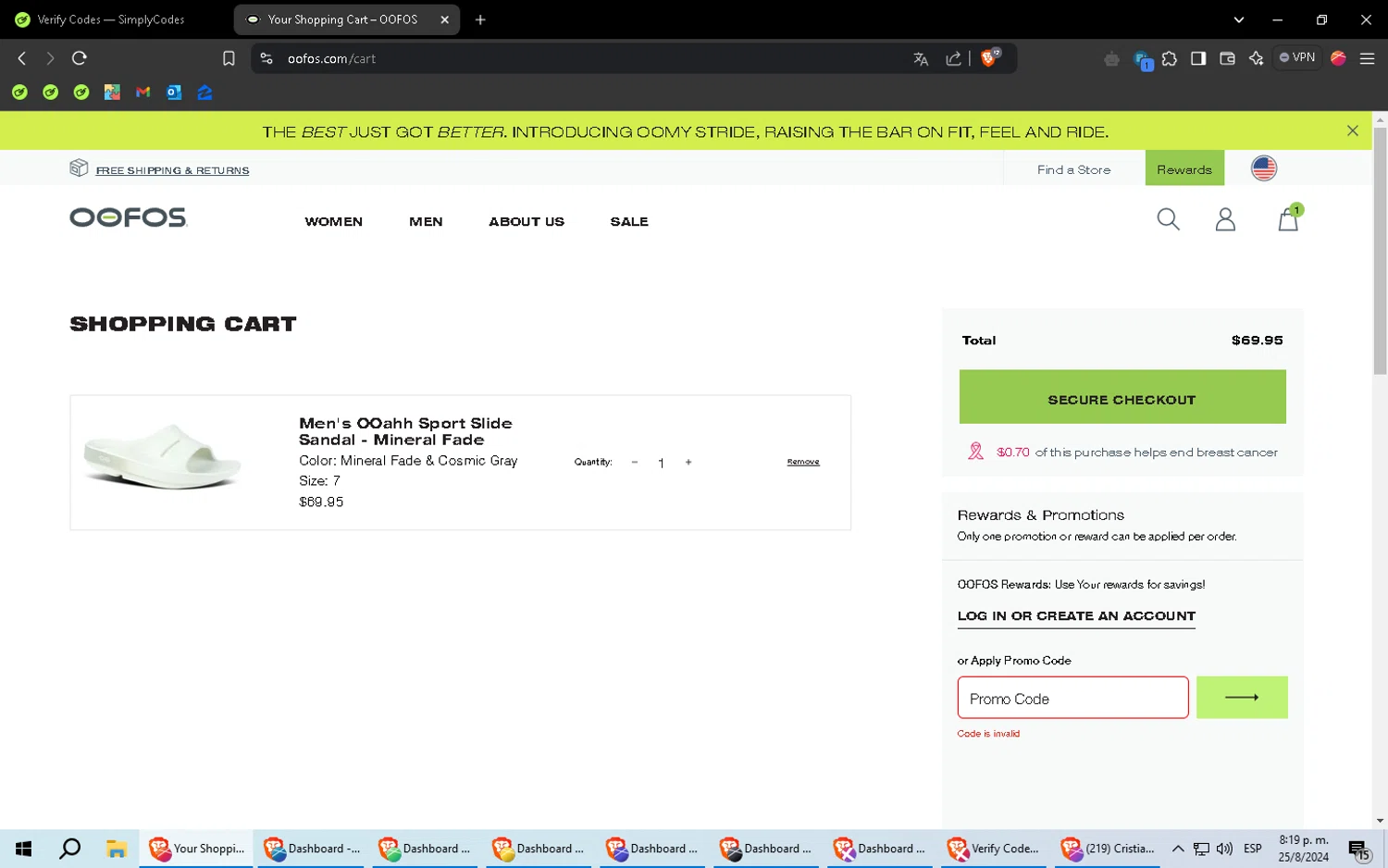Viewport: 1388px width, 868px height.
Task: Click the VPN button in toolbar
Action: click(1297, 57)
